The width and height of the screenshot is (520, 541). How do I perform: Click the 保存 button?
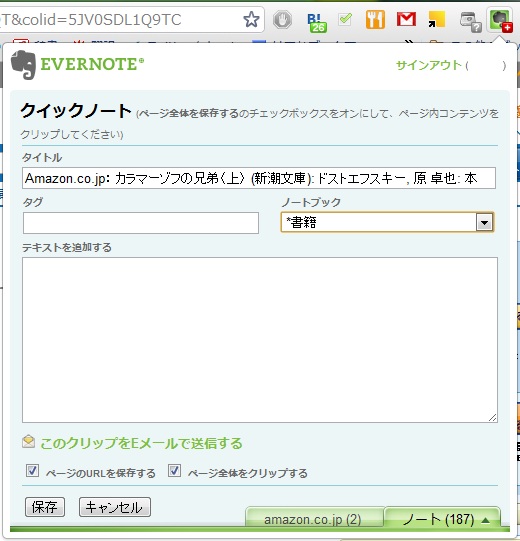[45, 507]
